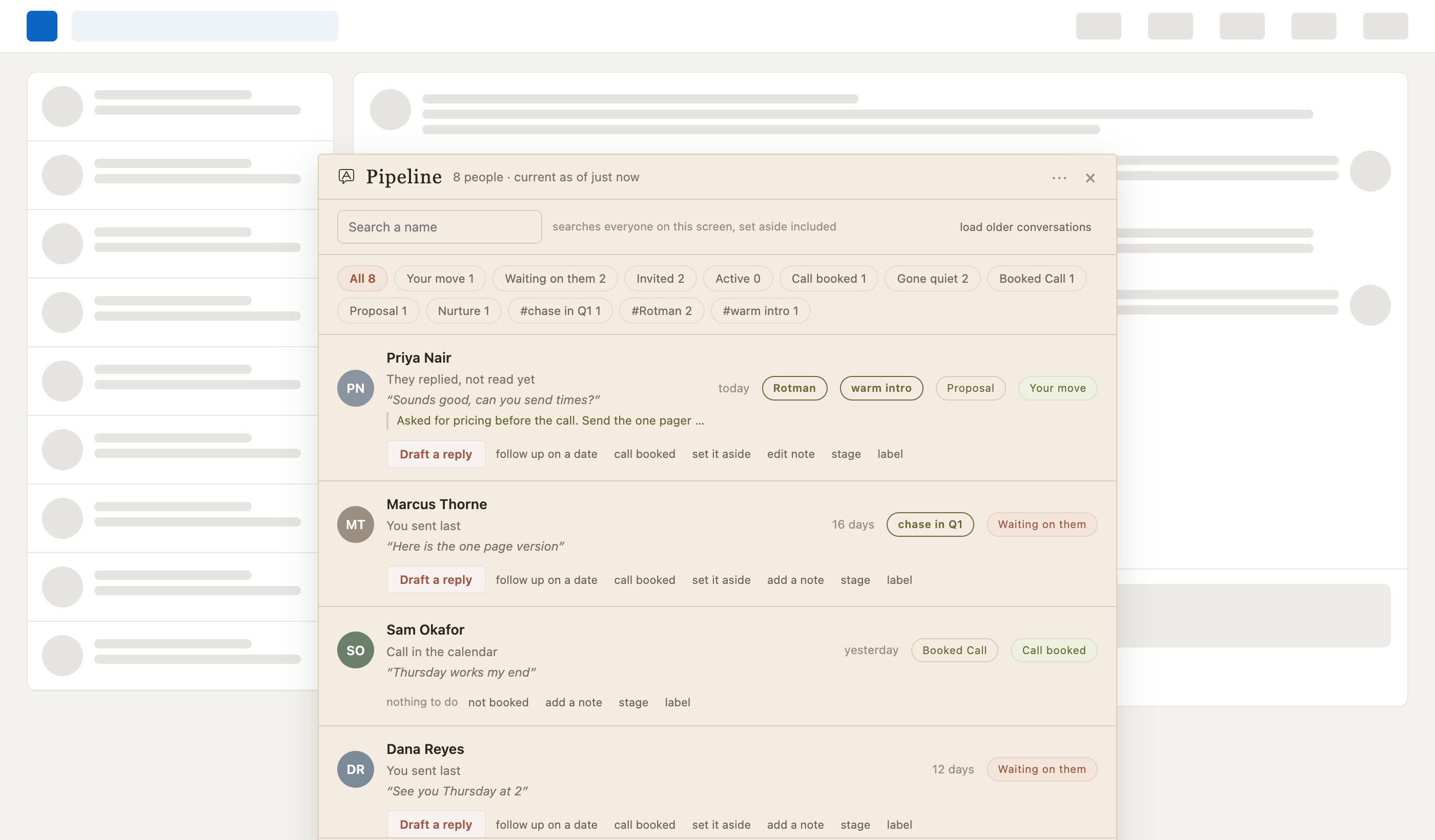
Task: Follow up on a date for Marcus Thorne
Action: 546,580
